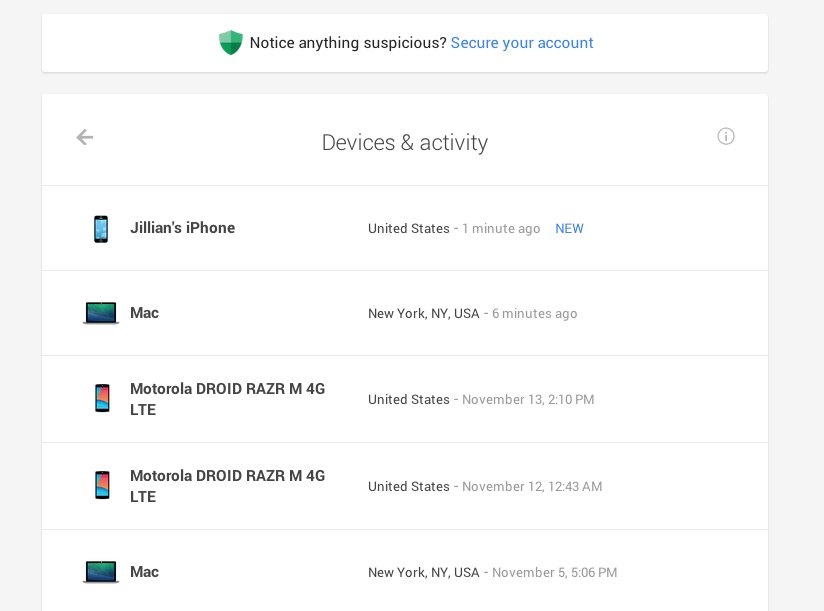Click the iPhone device icon
This screenshot has height=611, width=824.
[100, 229]
